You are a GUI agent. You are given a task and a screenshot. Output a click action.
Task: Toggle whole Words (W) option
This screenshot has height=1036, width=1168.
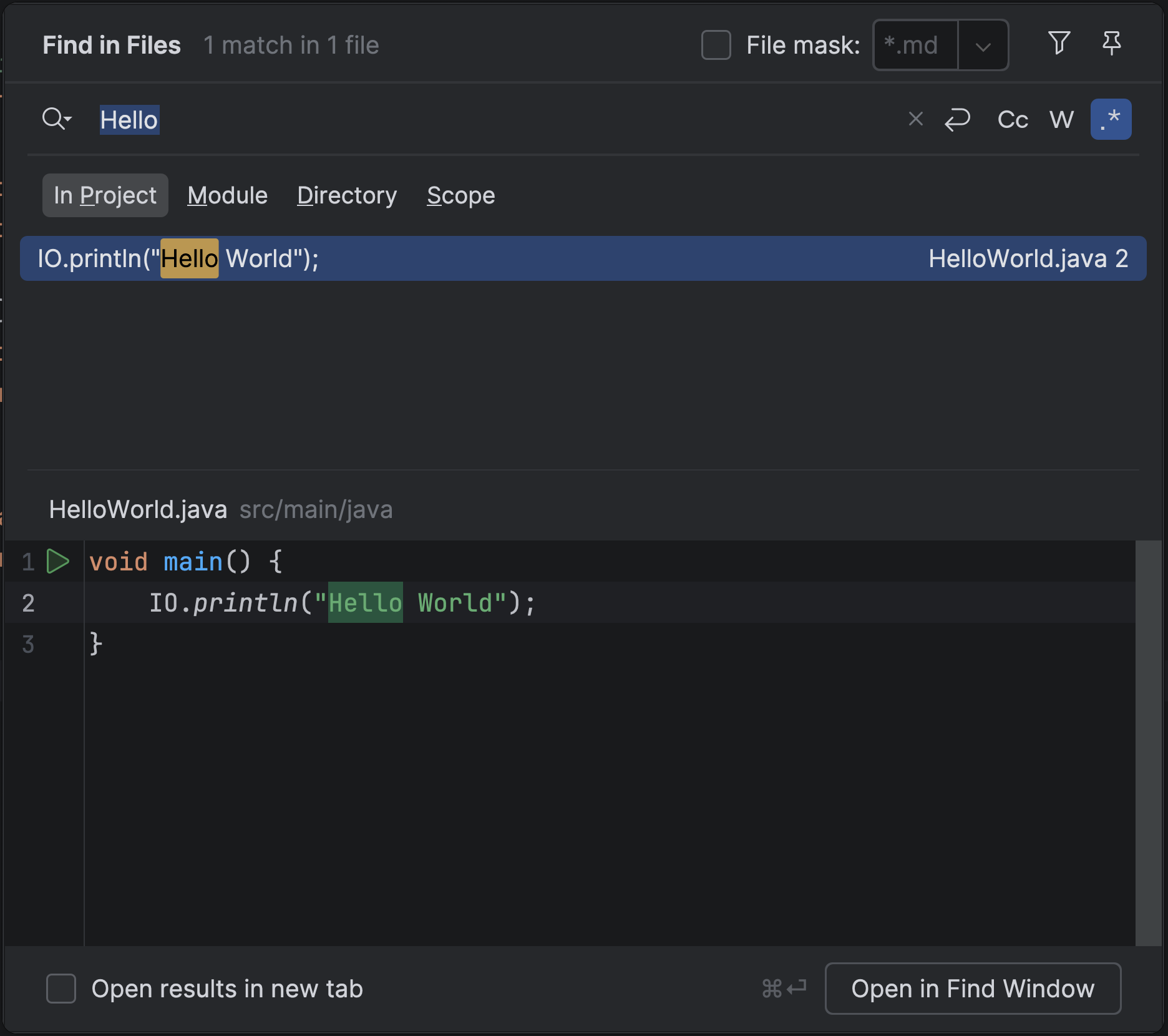coord(1061,119)
